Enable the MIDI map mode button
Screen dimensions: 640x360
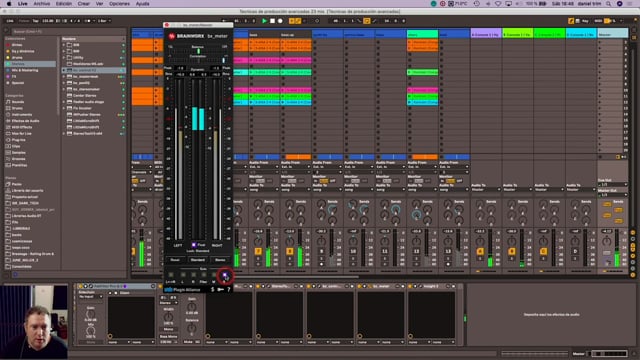[x=598, y=21]
